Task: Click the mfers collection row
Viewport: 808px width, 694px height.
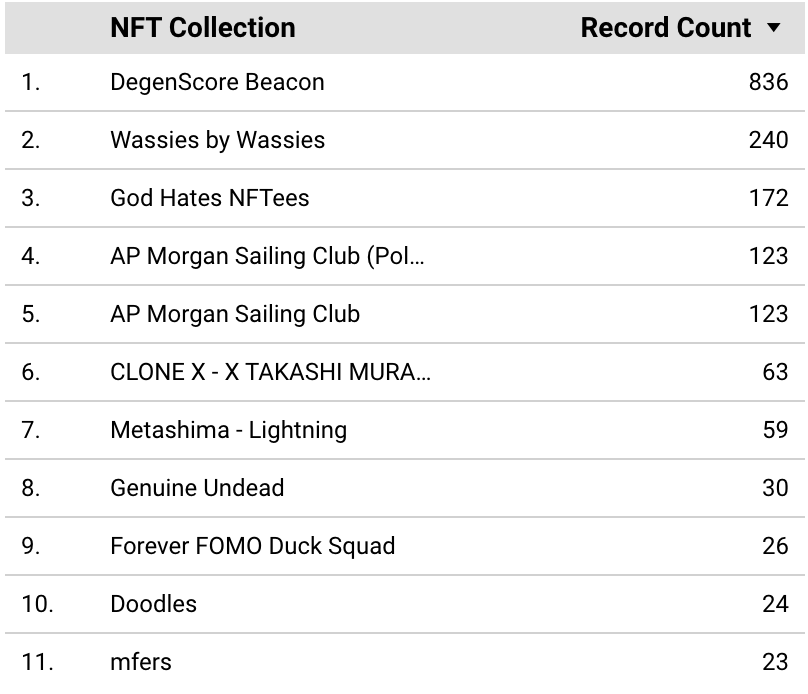Action: click(405, 662)
